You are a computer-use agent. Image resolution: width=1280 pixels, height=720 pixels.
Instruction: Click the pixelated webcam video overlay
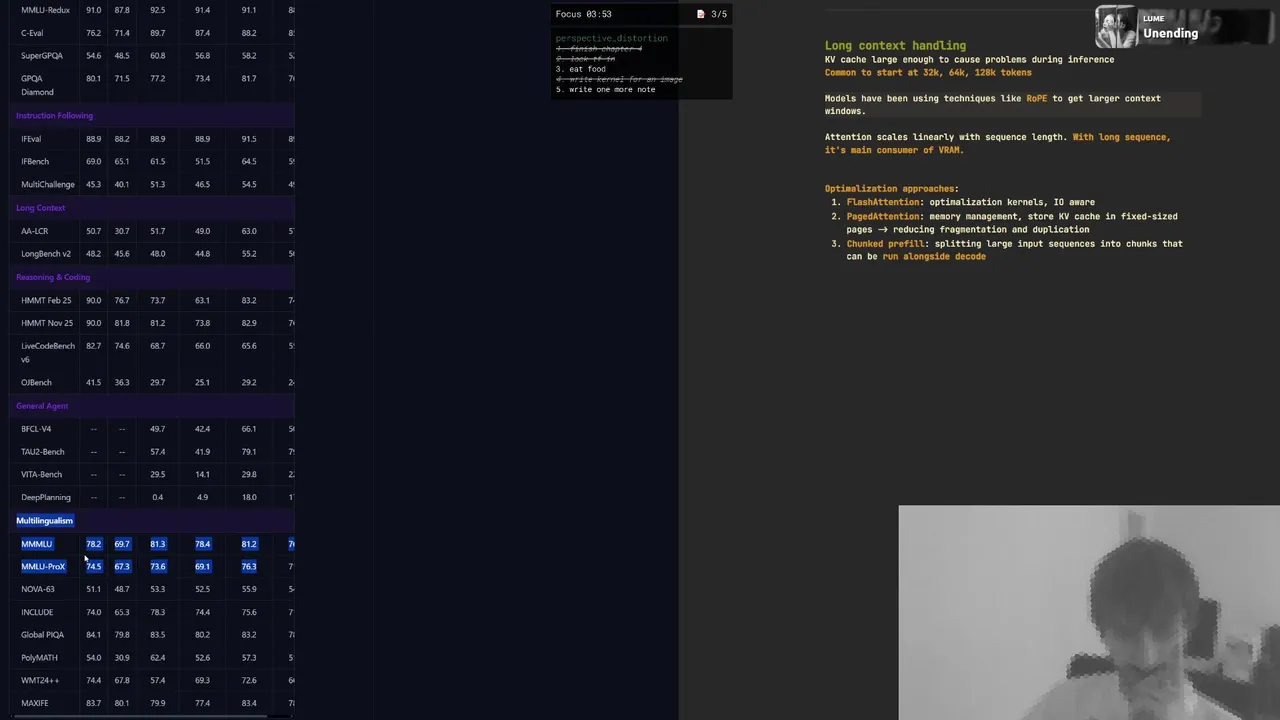(x=1089, y=612)
